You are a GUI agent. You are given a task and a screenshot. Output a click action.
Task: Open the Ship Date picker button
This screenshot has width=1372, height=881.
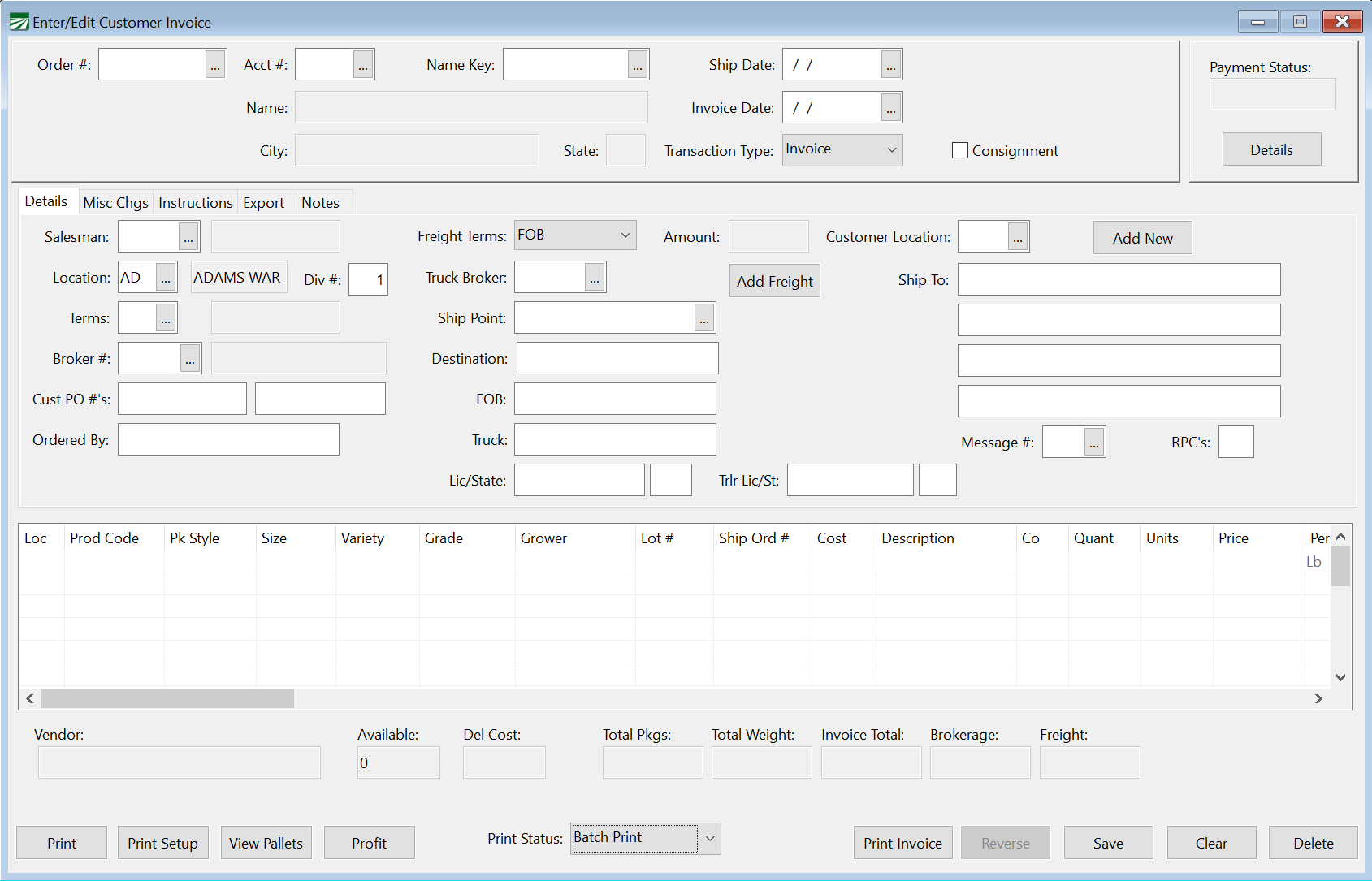tap(891, 65)
